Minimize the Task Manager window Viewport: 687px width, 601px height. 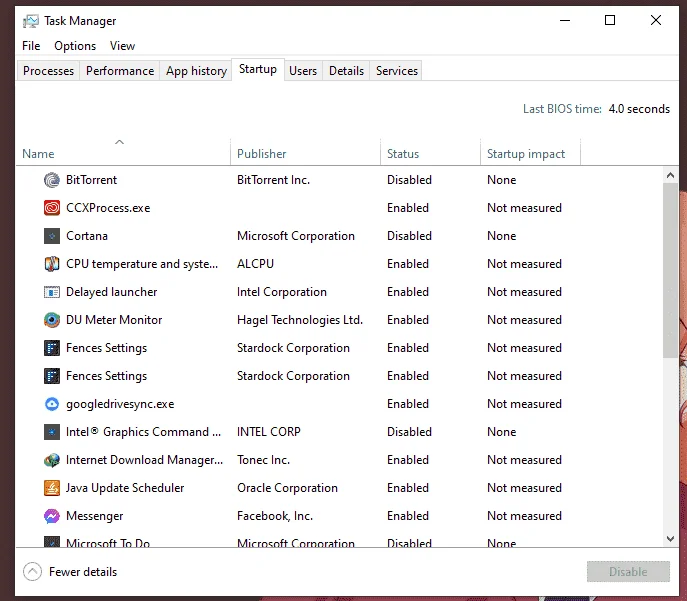point(565,21)
